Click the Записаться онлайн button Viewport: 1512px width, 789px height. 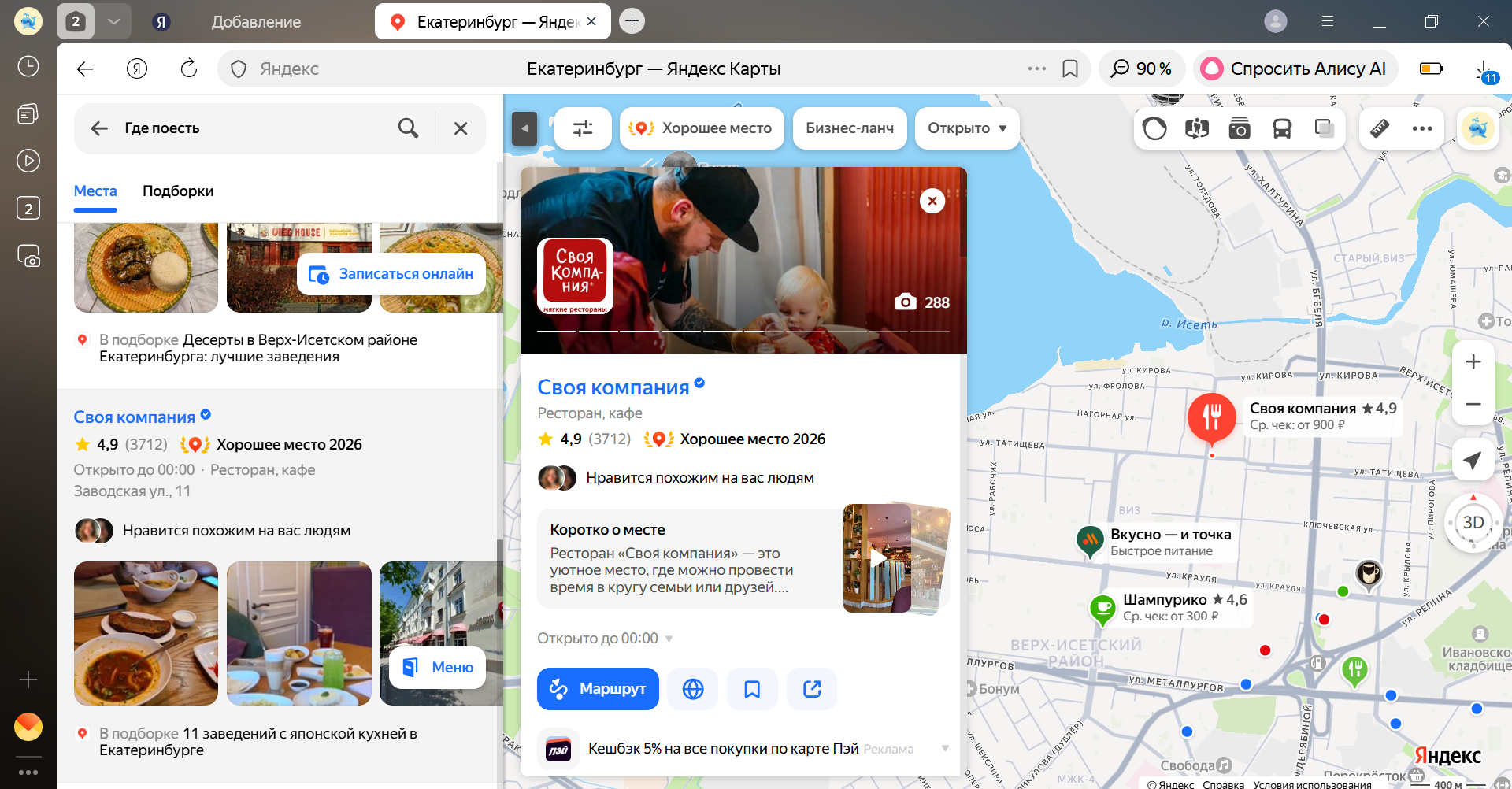391,274
